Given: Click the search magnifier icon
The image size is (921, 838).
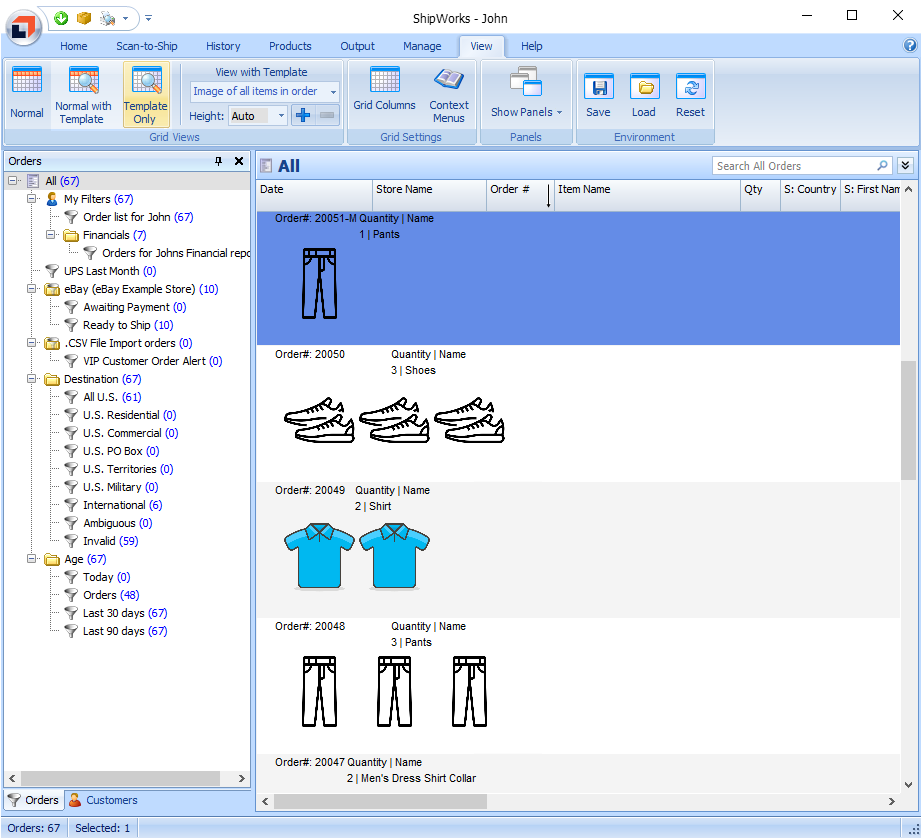Looking at the screenshot, I should click(882, 166).
